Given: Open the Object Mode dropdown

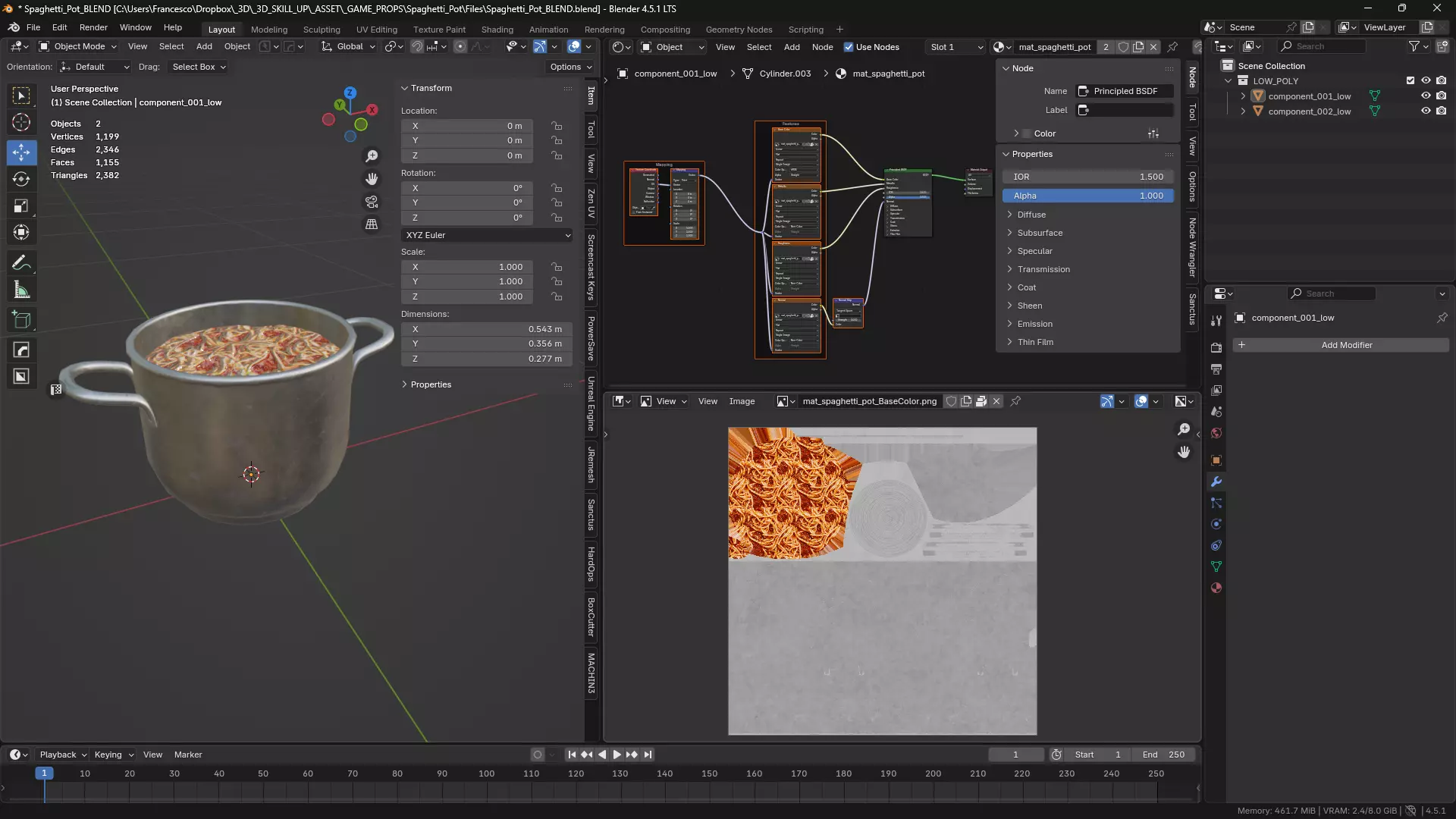Looking at the screenshot, I should point(78,47).
